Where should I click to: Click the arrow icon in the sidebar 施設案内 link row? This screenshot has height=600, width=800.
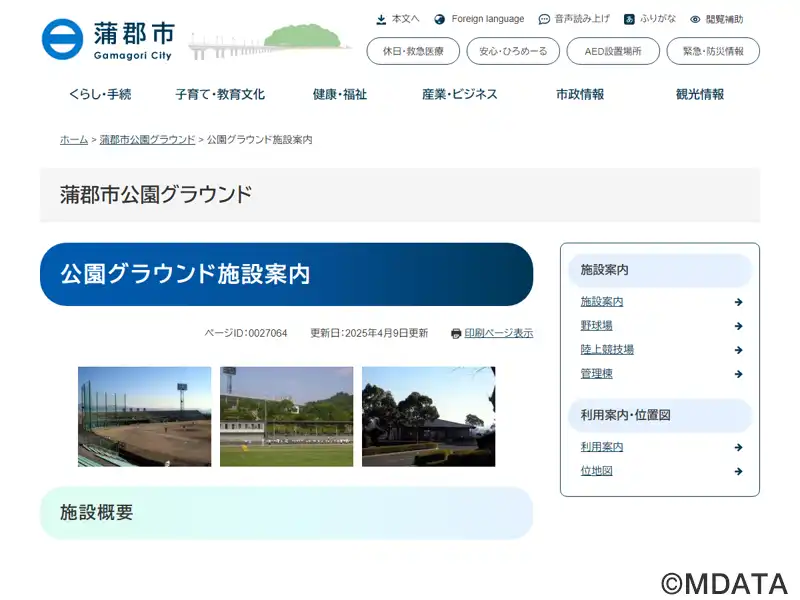point(738,302)
